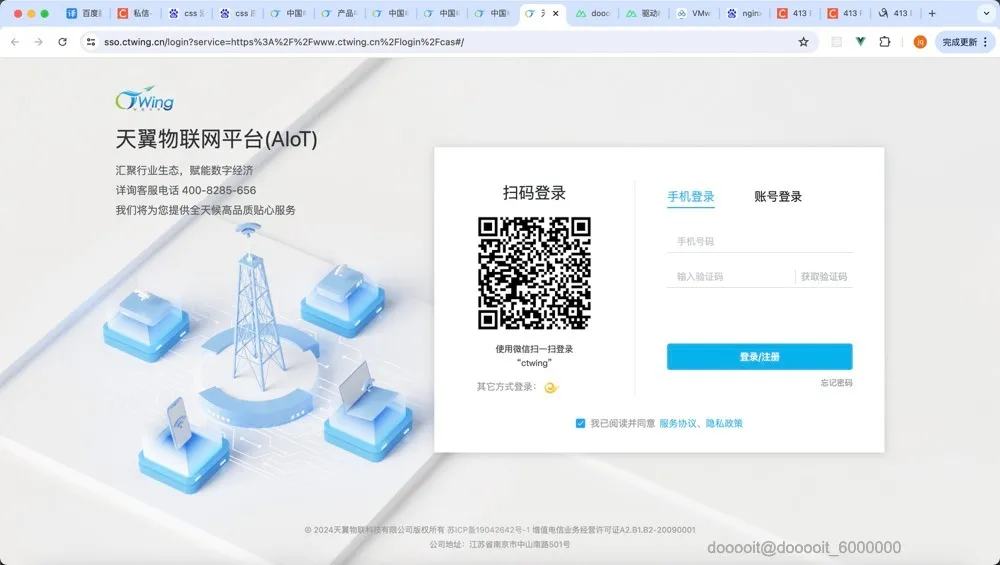Click 获取验证码 to request a code
Image resolution: width=1000 pixels, height=565 pixels.
click(x=824, y=277)
